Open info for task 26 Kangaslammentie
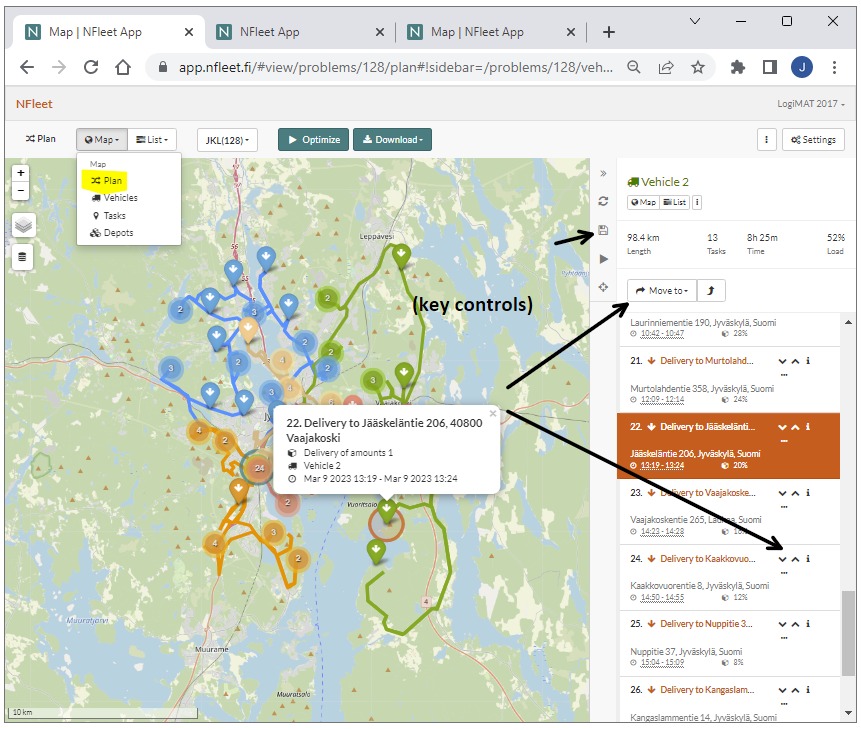This screenshot has height=730, width=861. coord(808,690)
